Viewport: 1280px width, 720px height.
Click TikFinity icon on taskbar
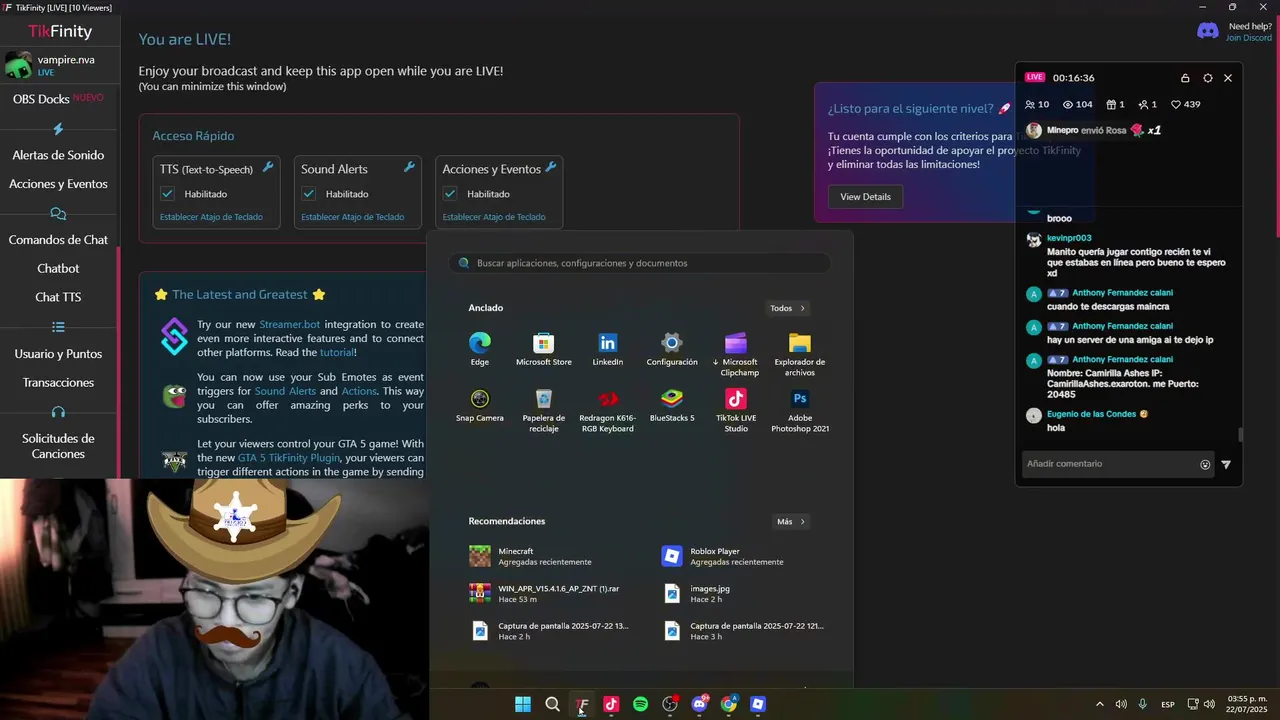click(582, 704)
